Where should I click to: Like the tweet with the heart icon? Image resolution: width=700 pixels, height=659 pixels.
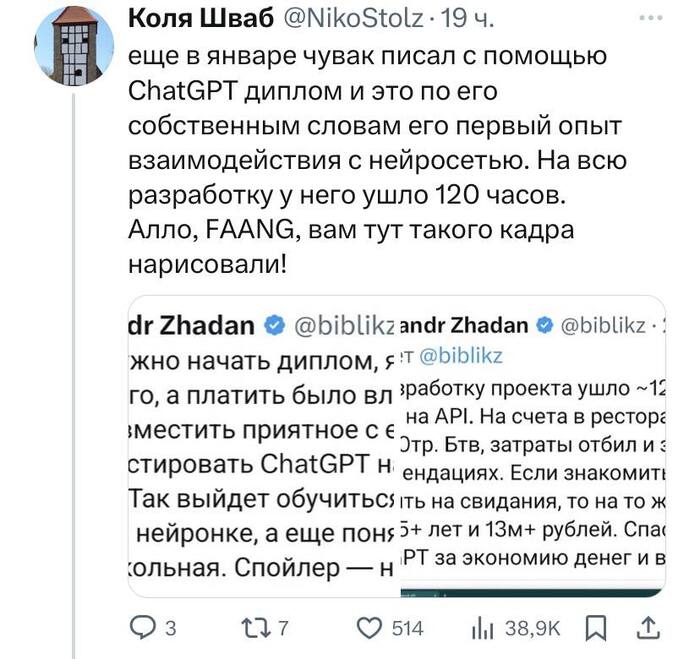[370, 628]
